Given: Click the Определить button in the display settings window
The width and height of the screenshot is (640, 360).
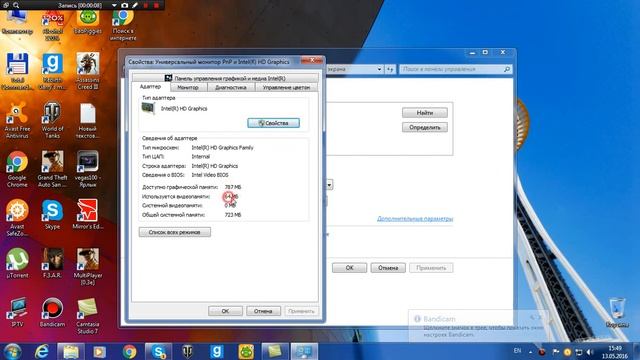Looking at the screenshot, I should tap(424, 127).
